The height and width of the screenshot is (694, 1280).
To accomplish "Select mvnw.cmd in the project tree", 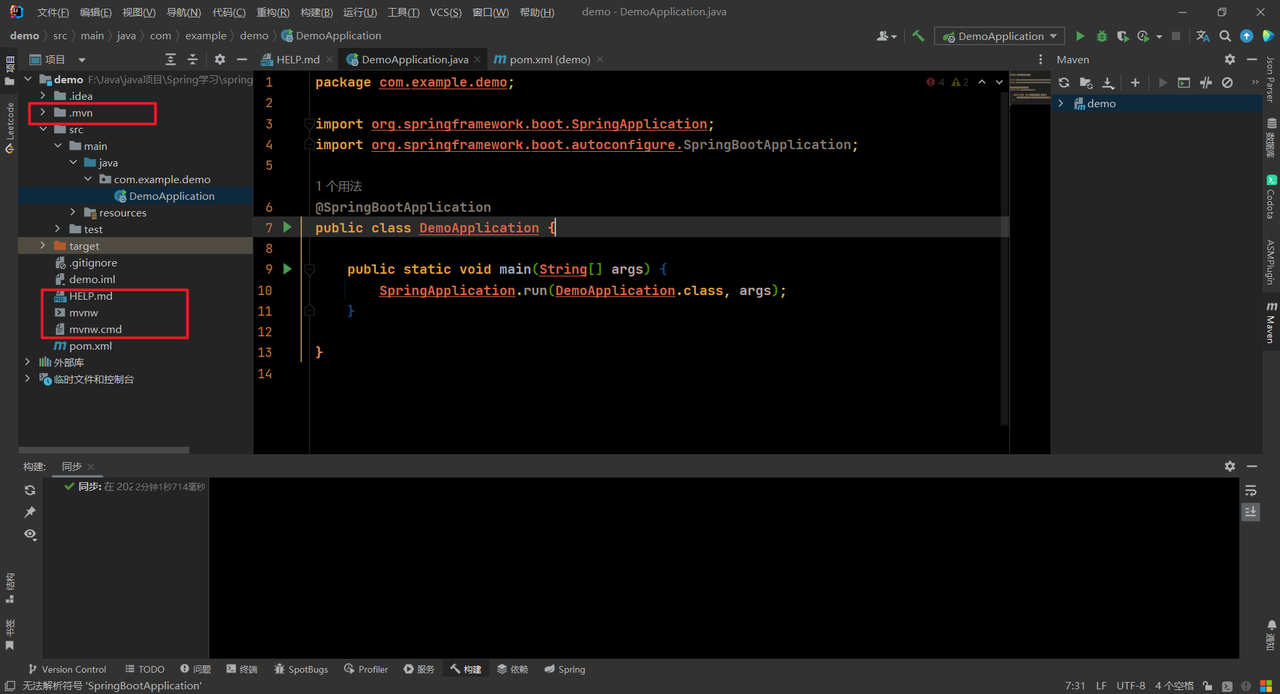I will click(x=95, y=329).
